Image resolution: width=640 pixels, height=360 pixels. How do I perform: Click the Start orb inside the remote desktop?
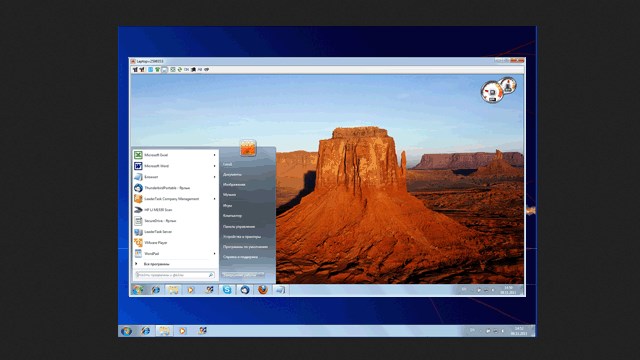[138, 290]
